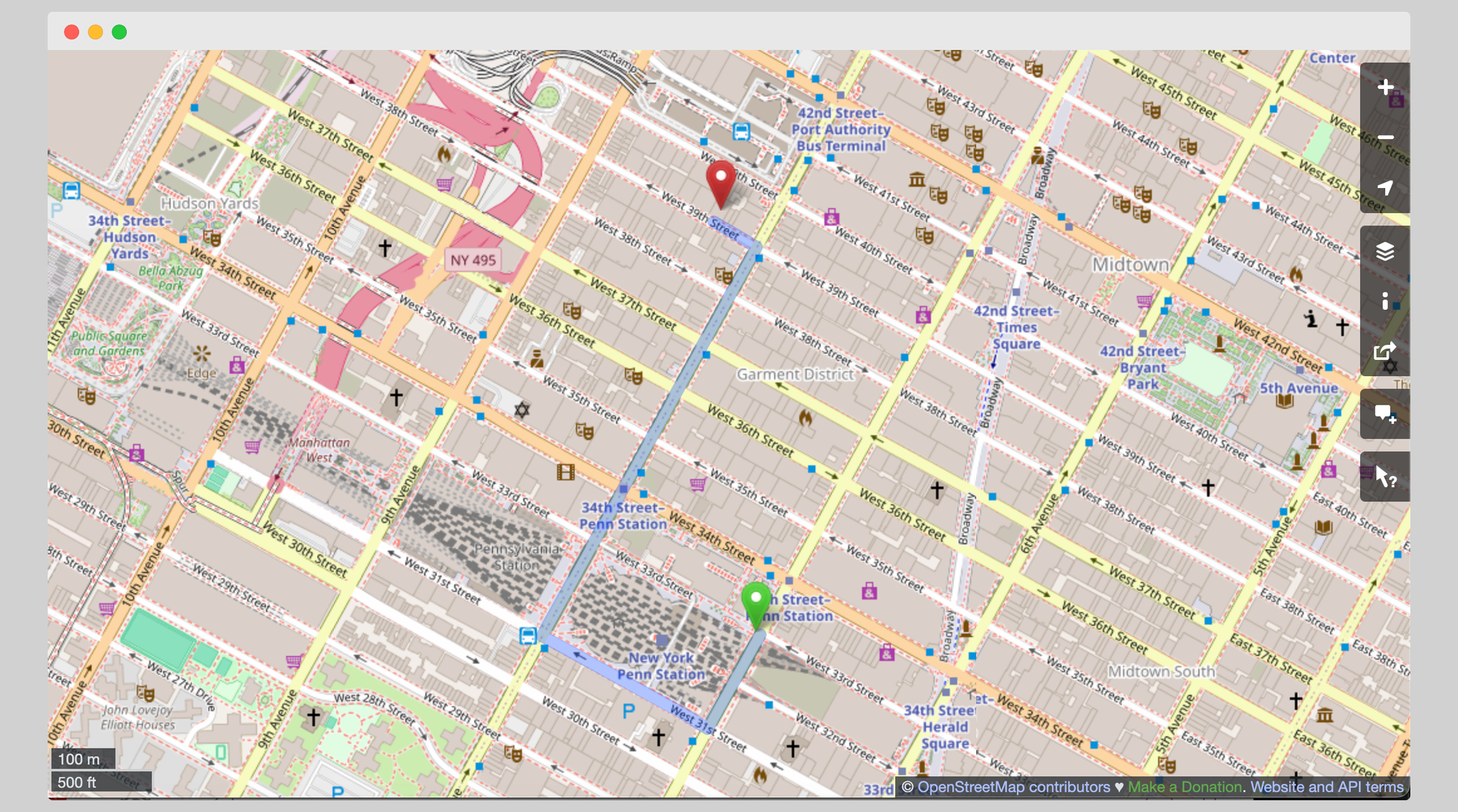
Task: Click the green macOS fullscreen button
Action: pyautogui.click(x=120, y=32)
